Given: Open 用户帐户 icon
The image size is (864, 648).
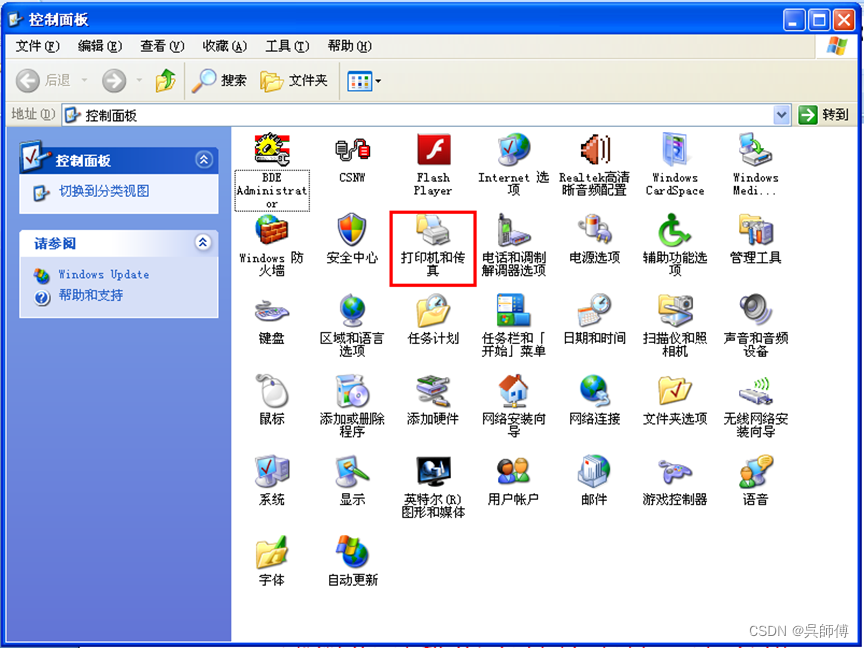Looking at the screenshot, I should click(514, 472).
